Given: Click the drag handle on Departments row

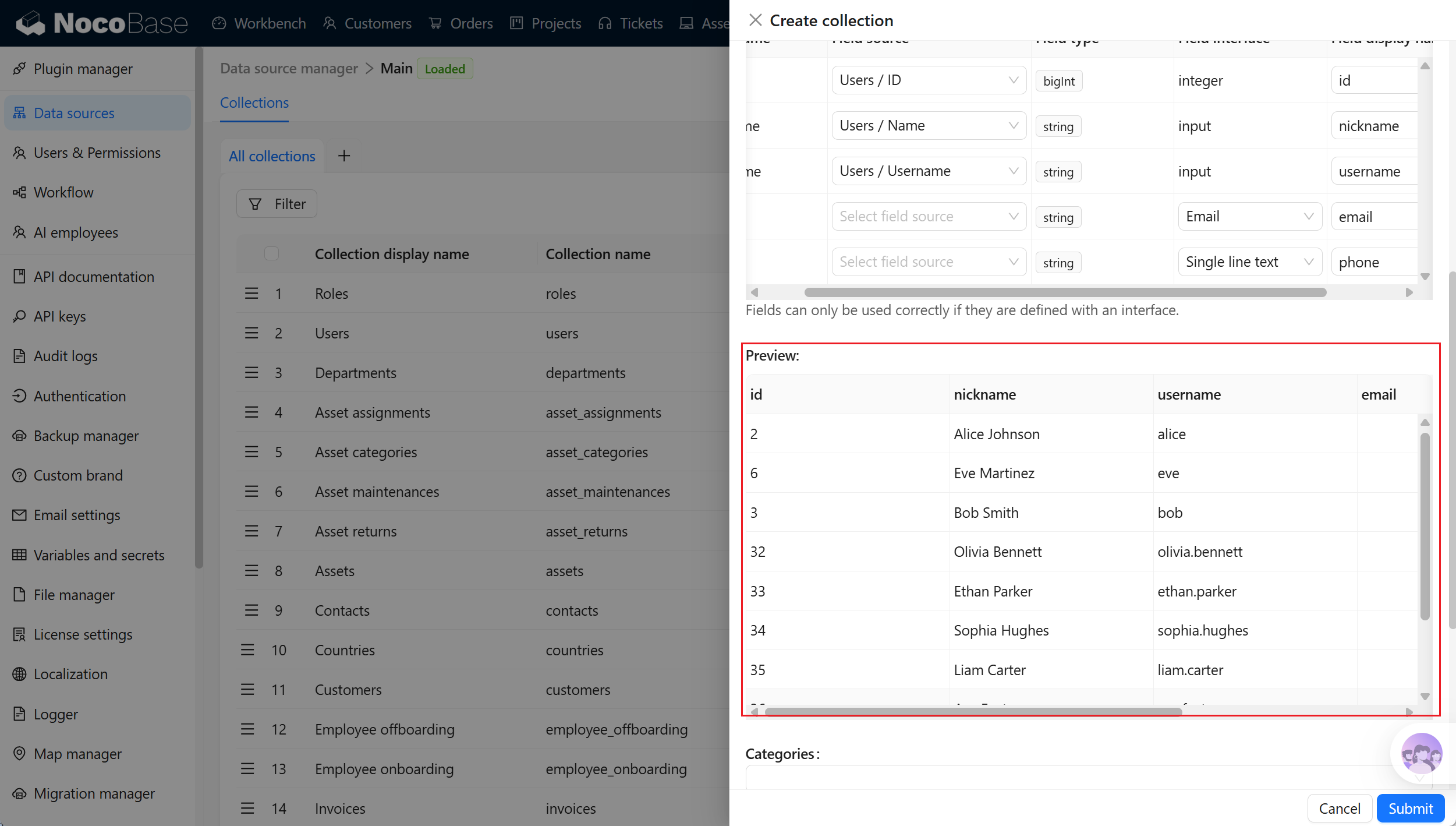Looking at the screenshot, I should [251, 373].
